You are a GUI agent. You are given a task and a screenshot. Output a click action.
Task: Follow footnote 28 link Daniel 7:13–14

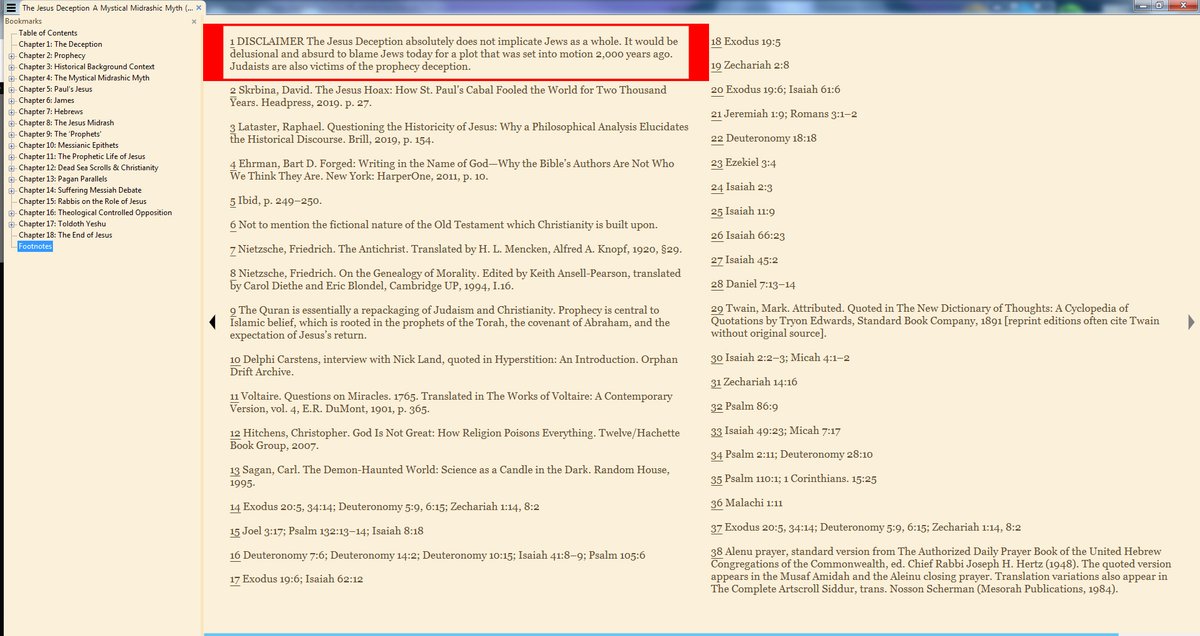717,284
